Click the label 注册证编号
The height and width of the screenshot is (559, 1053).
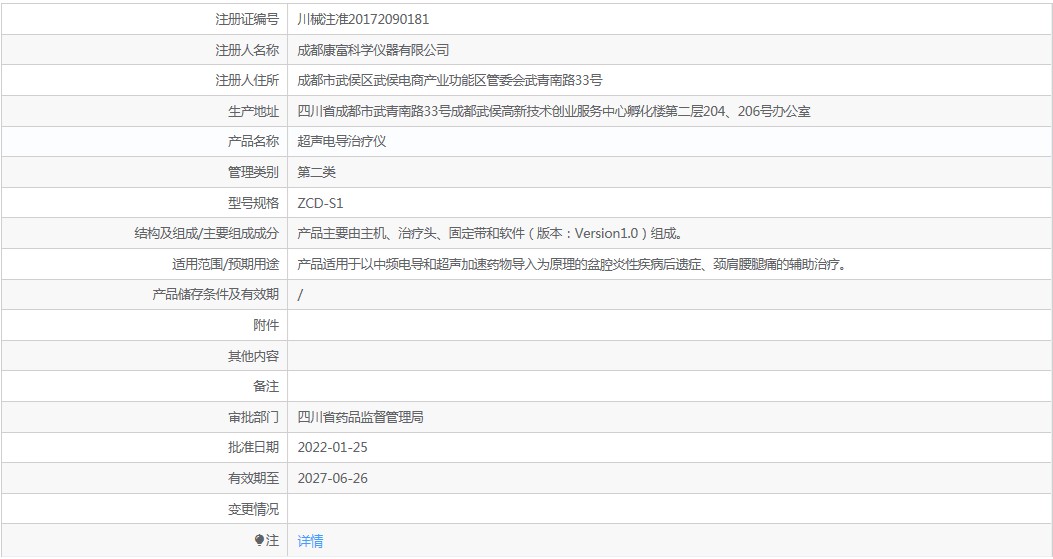246,19
